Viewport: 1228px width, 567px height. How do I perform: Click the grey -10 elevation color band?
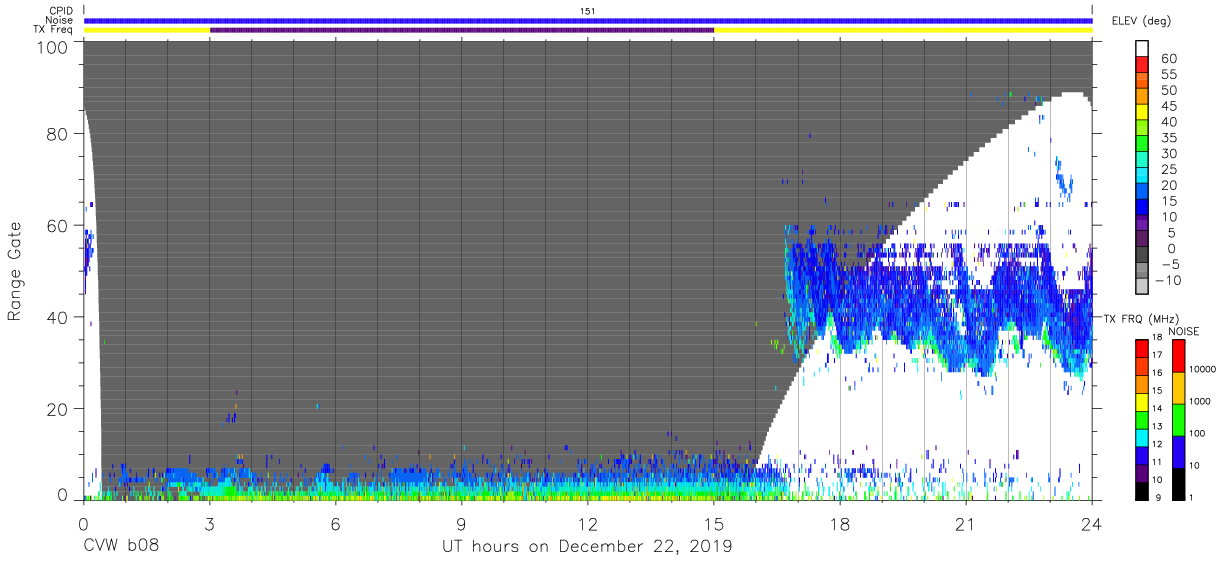(1142, 287)
